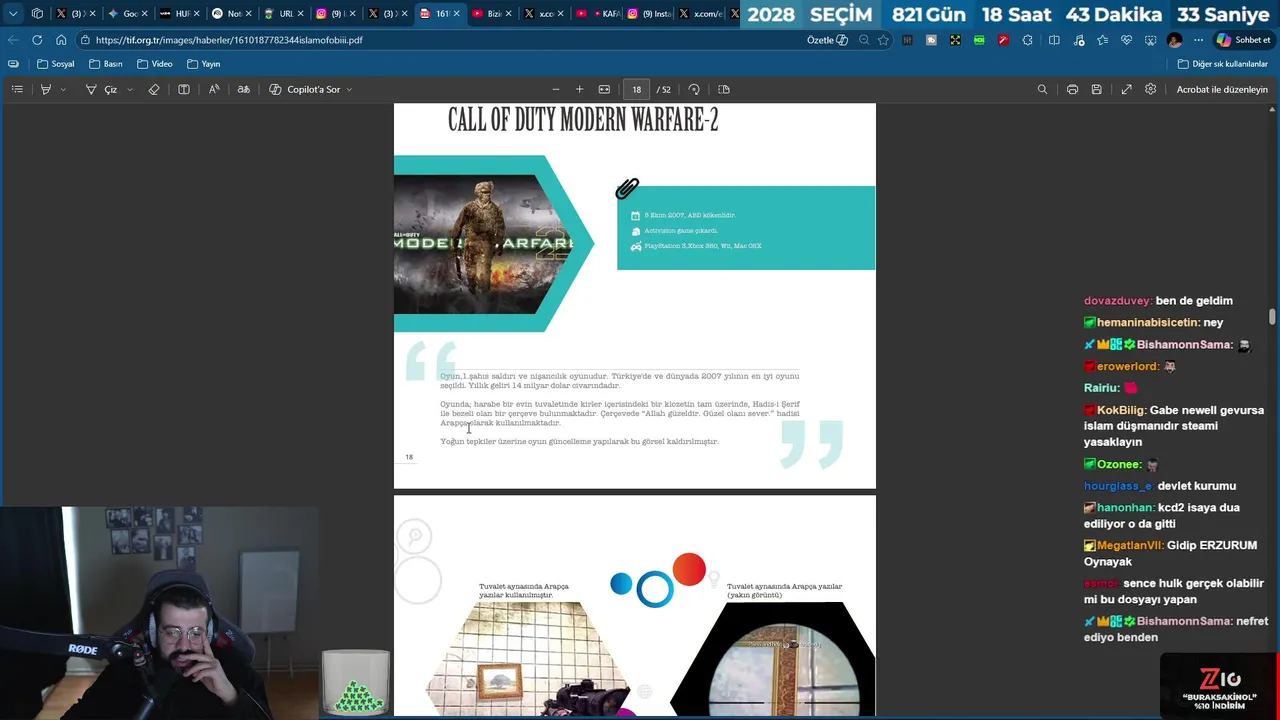Screen dimensions: 1280x720
Task: Select the PDF highlight tool
Action: (45, 89)
